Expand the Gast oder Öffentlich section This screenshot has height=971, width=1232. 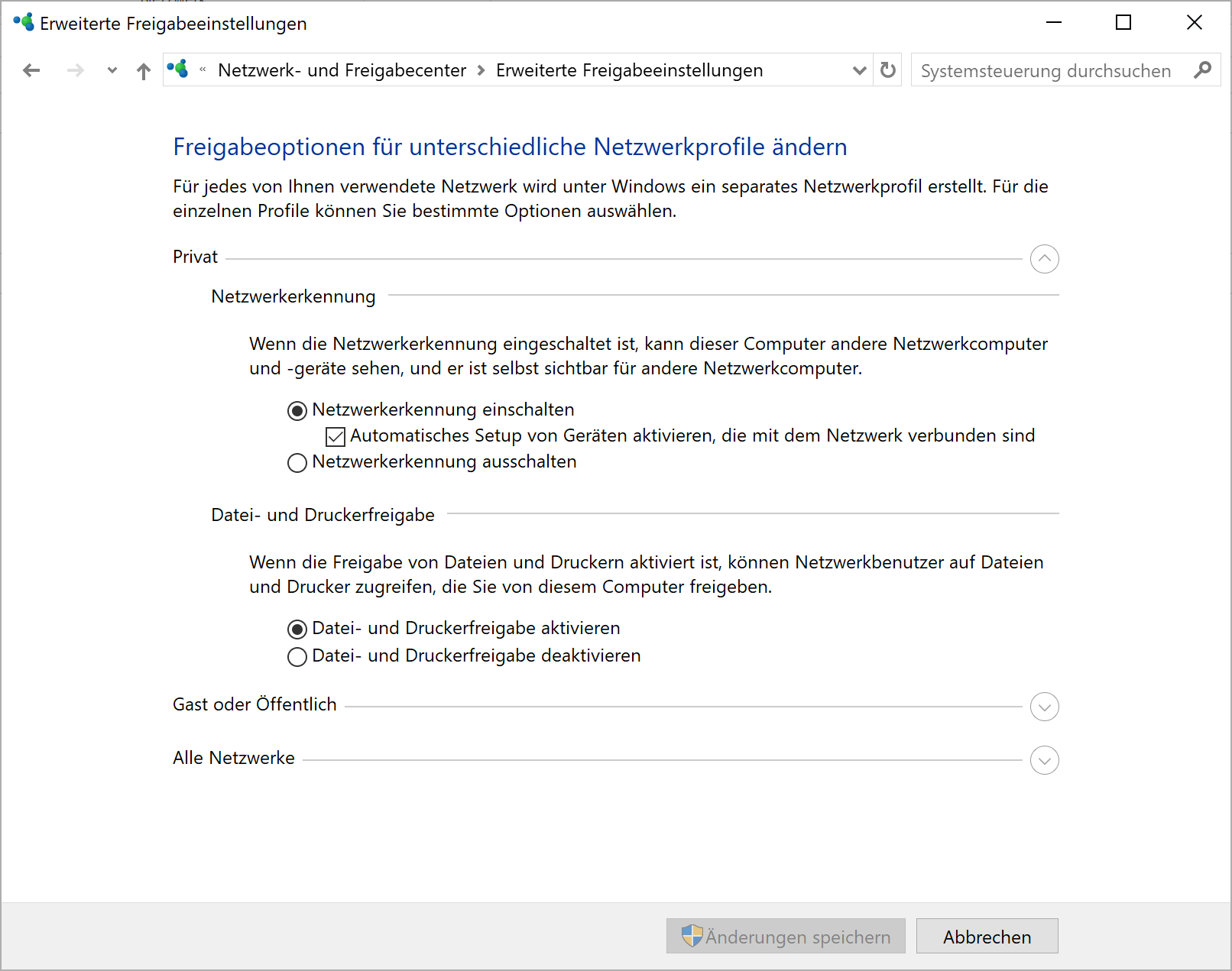click(1044, 707)
